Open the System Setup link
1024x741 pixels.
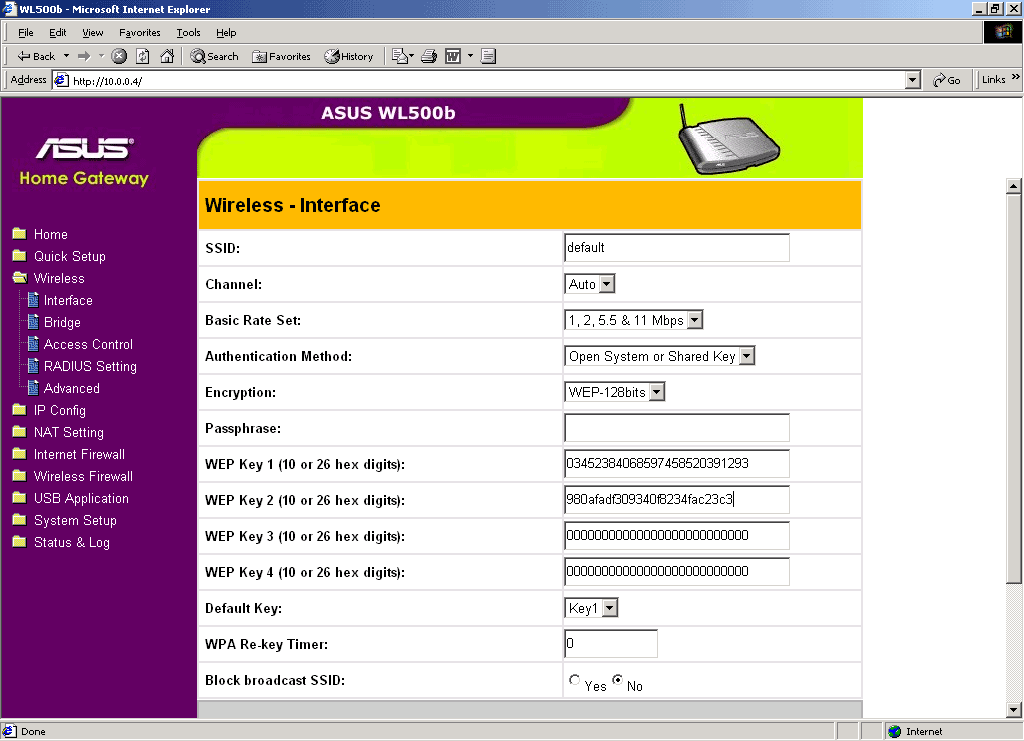click(75, 520)
